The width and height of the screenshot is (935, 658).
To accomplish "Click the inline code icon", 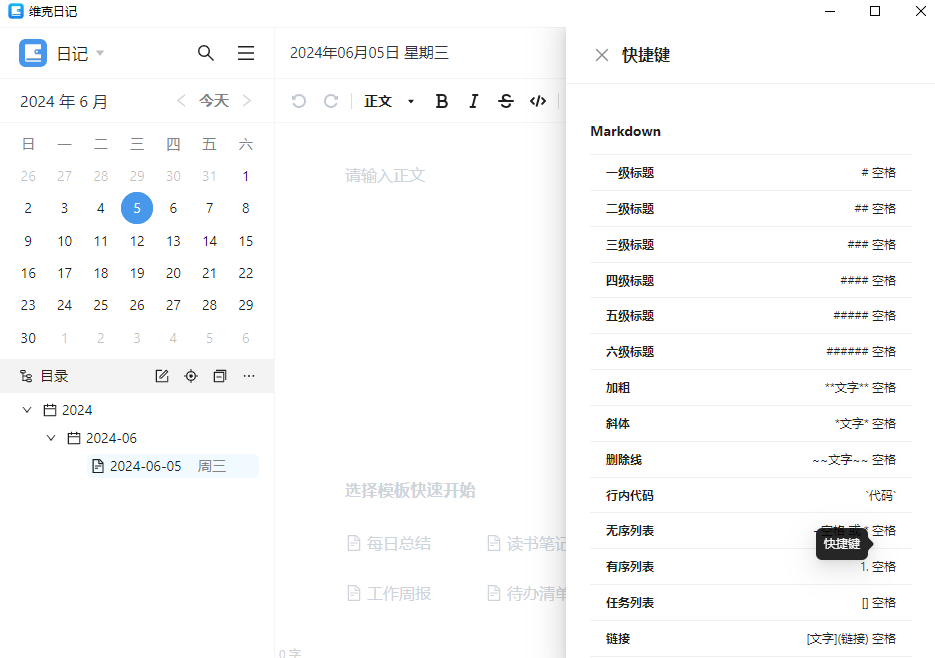I will click(x=537, y=101).
